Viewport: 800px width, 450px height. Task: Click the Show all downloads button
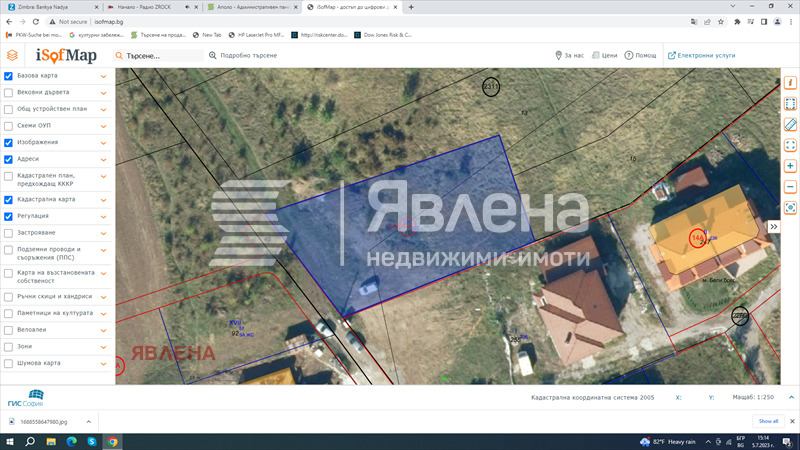point(768,421)
